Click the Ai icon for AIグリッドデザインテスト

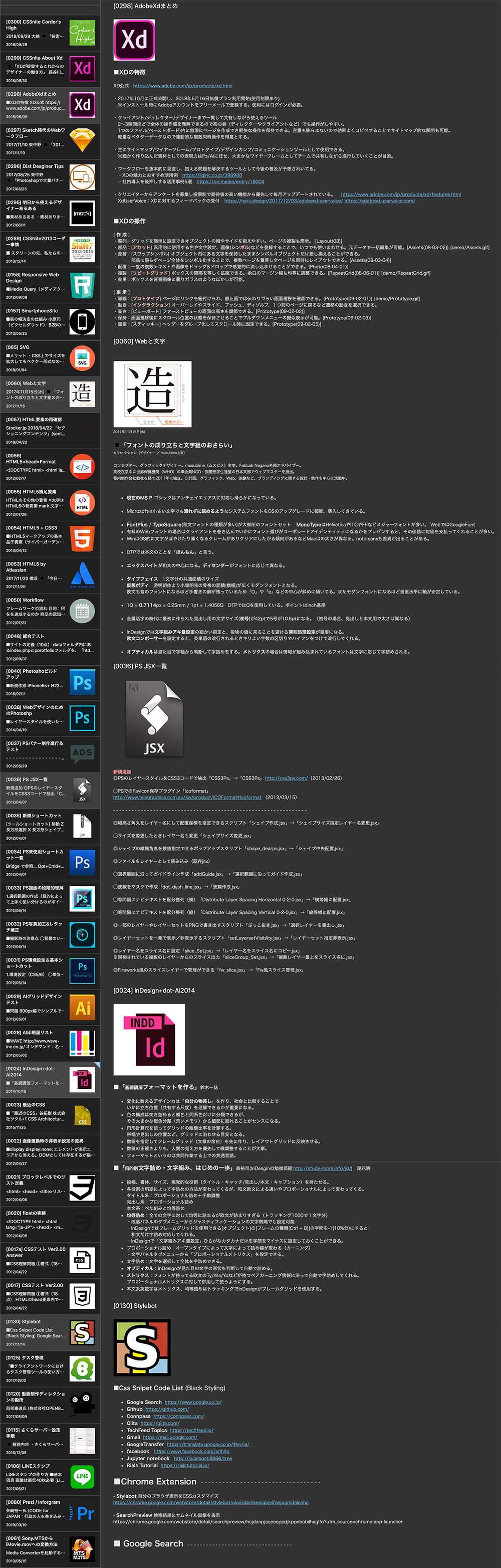[x=82, y=1009]
